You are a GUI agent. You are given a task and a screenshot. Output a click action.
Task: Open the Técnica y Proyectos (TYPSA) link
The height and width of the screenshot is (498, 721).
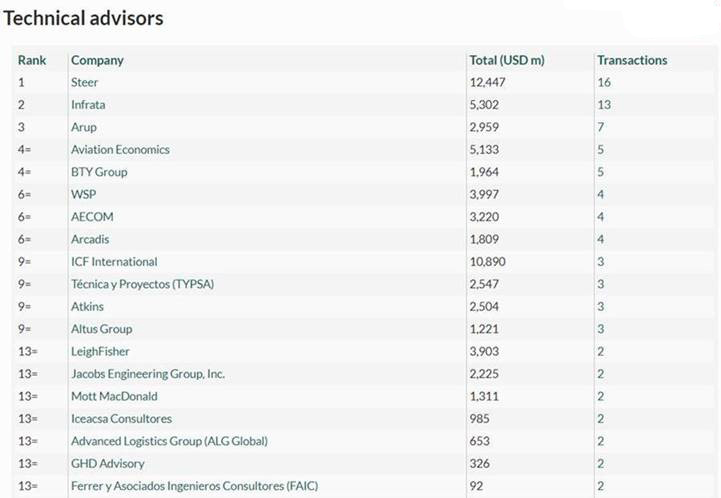click(x=143, y=284)
